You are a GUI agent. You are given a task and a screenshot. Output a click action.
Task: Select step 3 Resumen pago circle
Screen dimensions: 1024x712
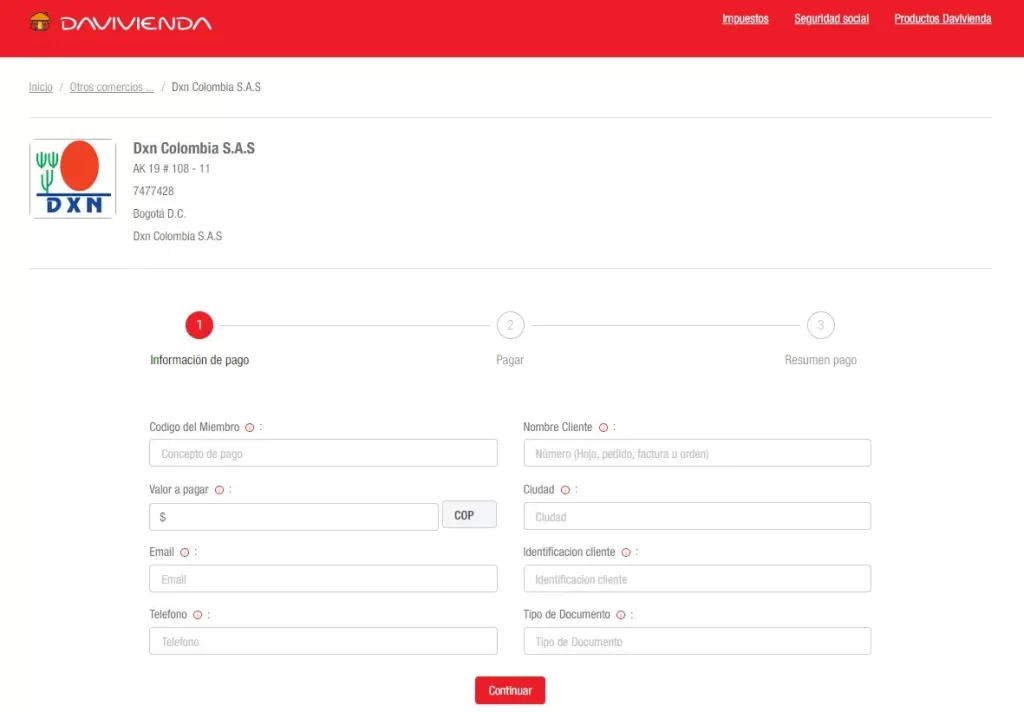pos(821,325)
